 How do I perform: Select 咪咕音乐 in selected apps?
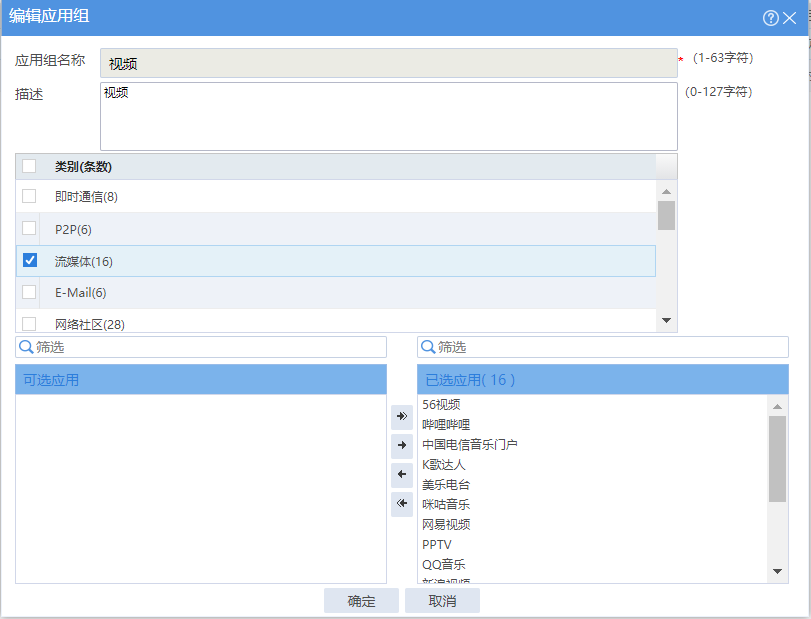[446, 505]
